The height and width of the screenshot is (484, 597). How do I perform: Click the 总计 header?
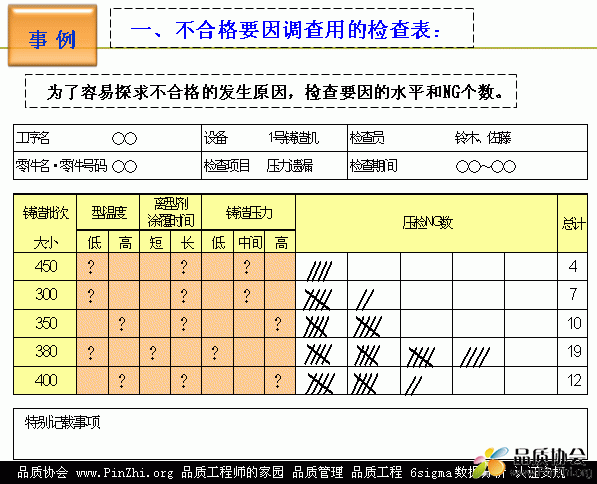pos(573,224)
